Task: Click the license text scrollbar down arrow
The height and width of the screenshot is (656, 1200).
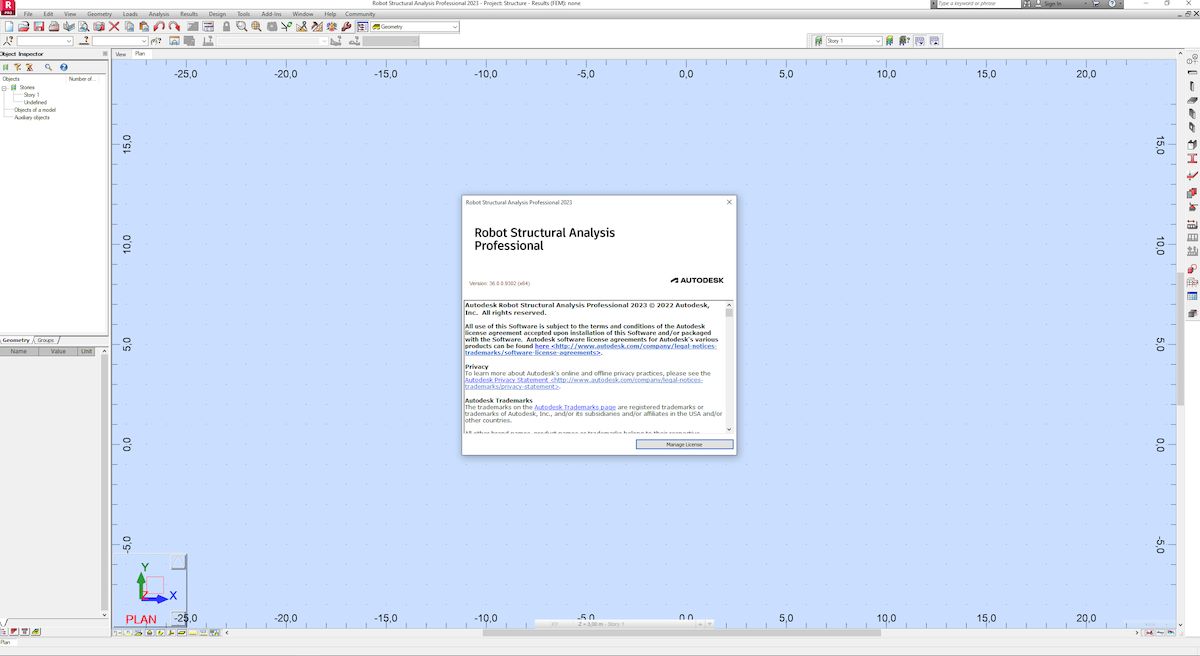Action: point(729,429)
